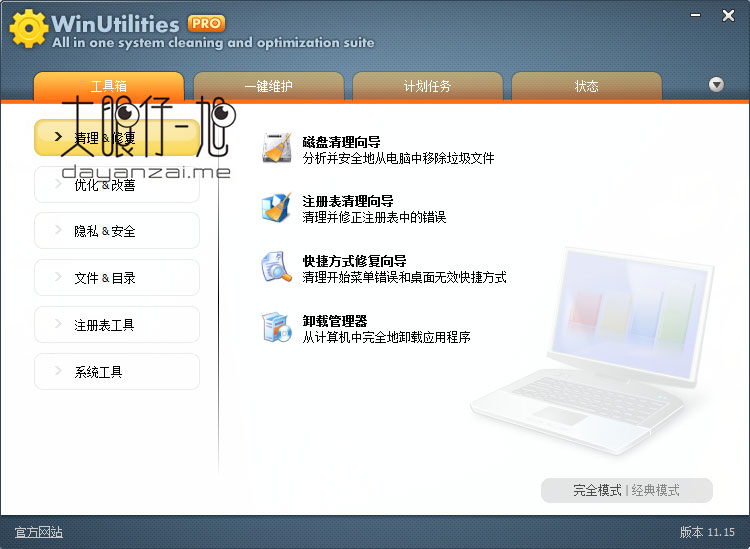The height and width of the screenshot is (549, 750).
Task: Switch to the 状态 tab
Action: [x=586, y=86]
